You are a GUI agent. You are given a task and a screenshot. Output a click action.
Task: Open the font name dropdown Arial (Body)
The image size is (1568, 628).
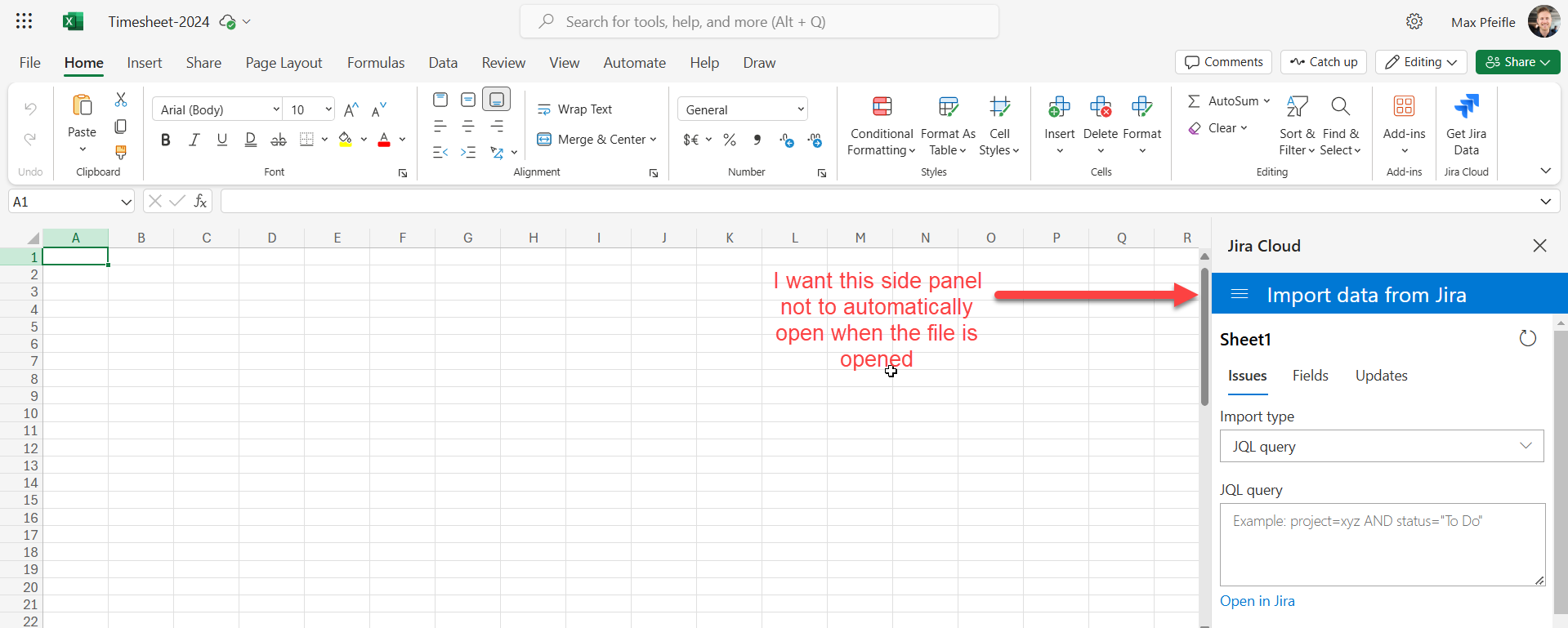217,109
